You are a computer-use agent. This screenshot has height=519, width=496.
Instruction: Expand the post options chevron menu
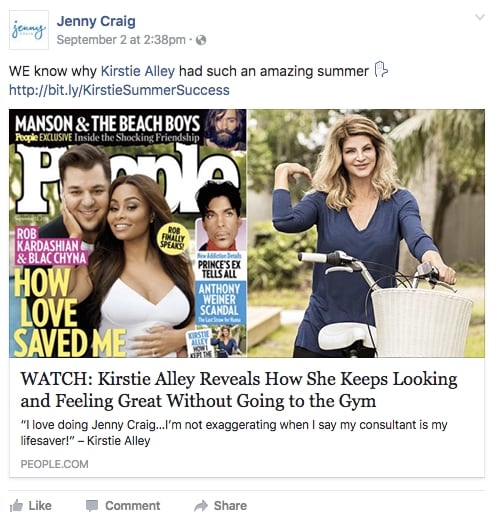point(480,17)
